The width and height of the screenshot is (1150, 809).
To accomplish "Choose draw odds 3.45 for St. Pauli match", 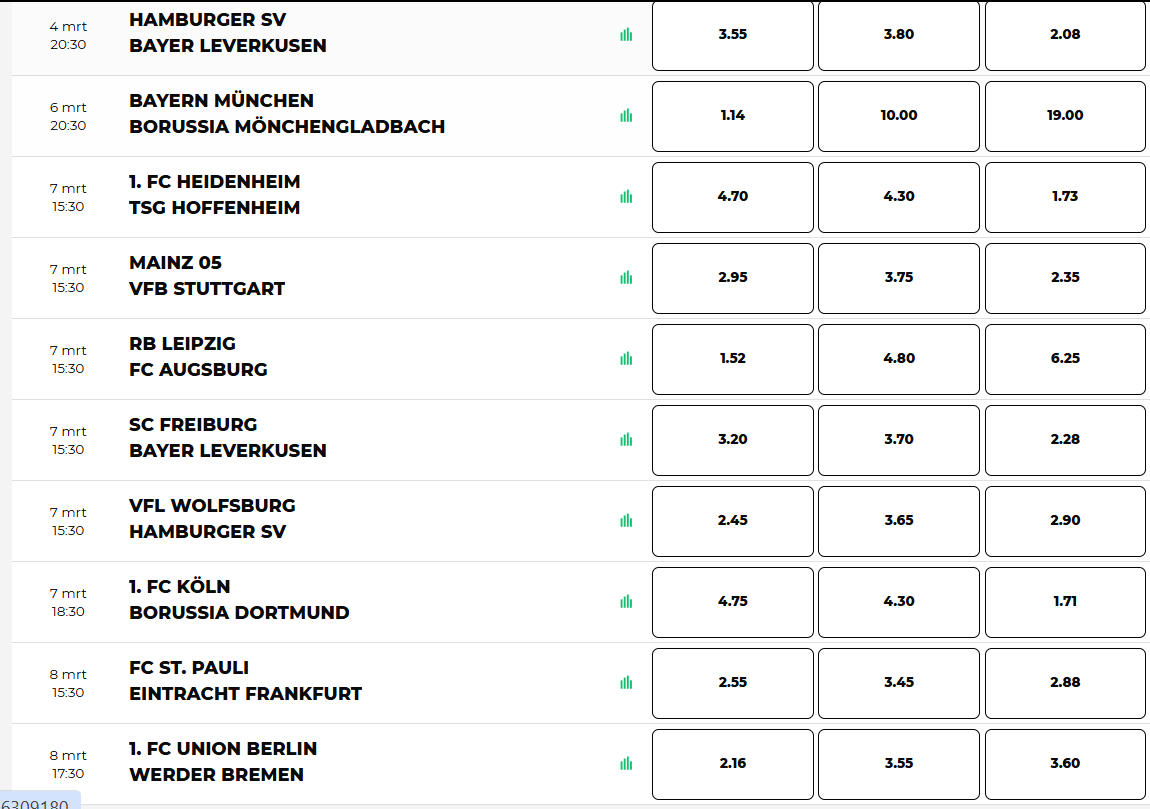I will pyautogui.click(x=898, y=683).
